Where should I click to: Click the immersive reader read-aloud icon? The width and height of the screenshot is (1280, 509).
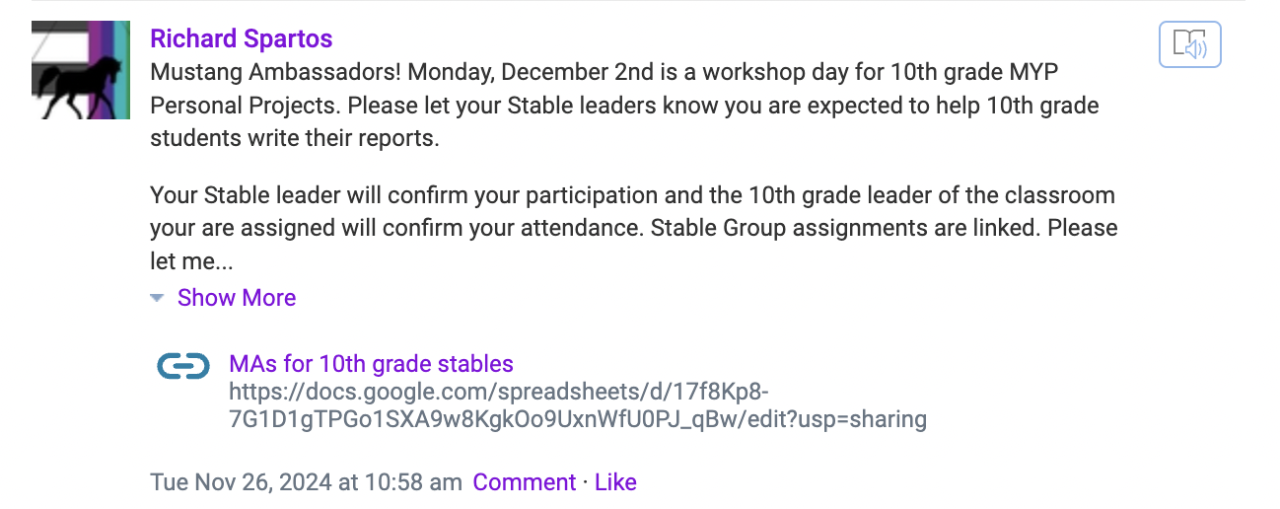click(1190, 45)
